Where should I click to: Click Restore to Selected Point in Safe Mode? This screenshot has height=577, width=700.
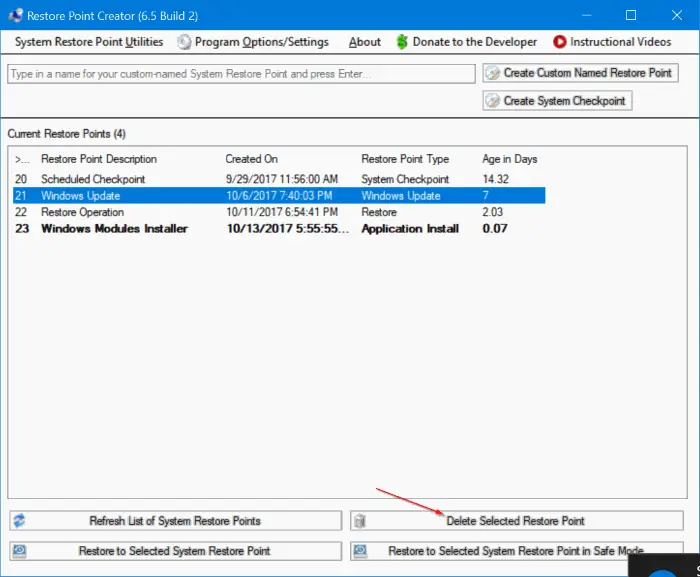(517, 551)
